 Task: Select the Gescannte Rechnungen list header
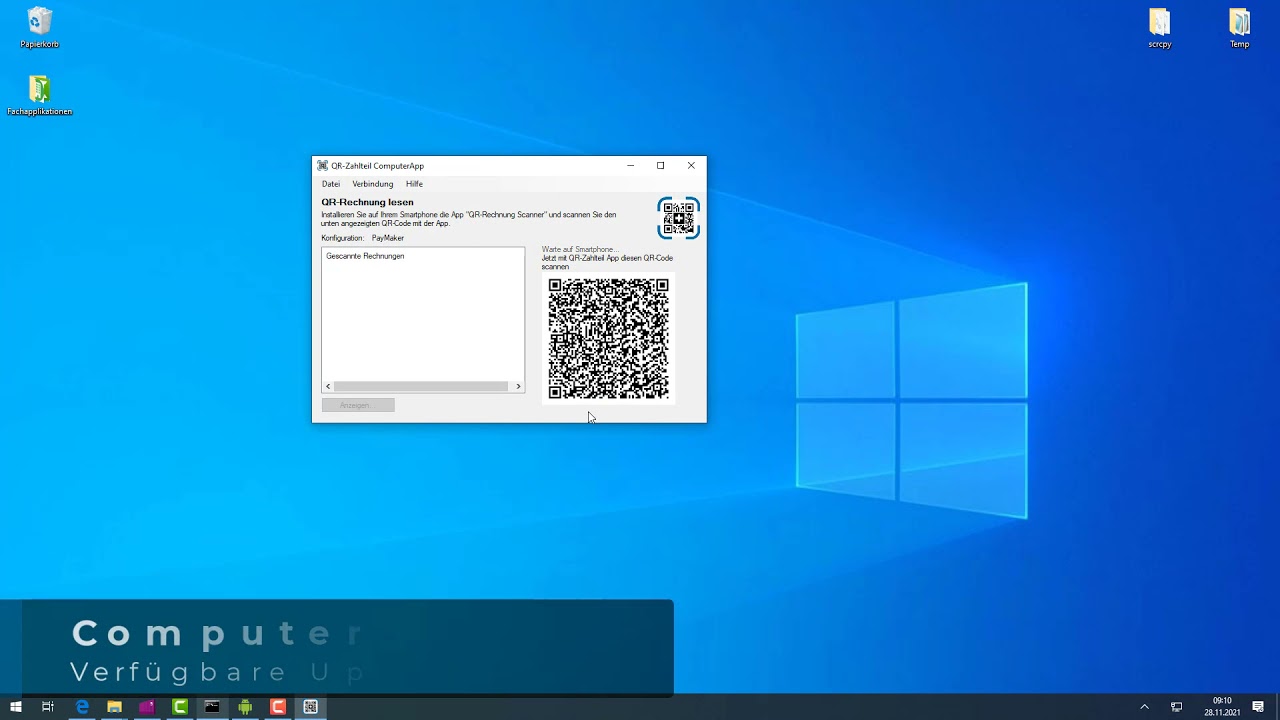click(x=365, y=256)
